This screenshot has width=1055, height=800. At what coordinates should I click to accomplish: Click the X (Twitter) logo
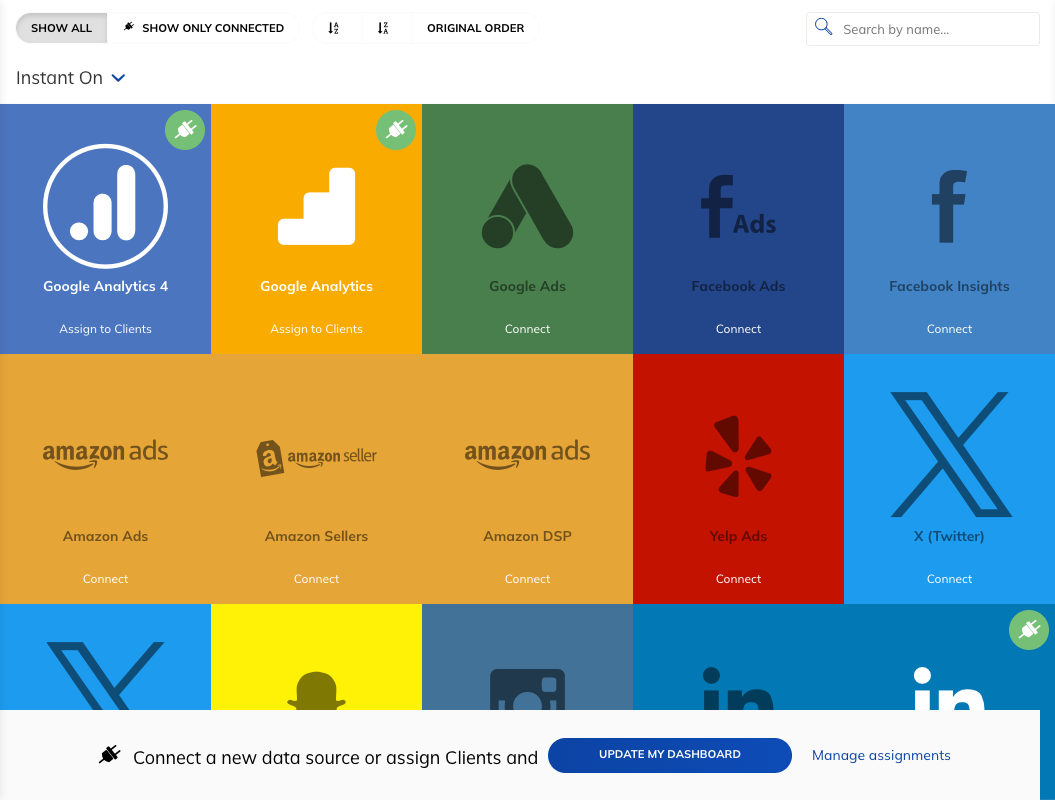pyautogui.click(x=949, y=454)
